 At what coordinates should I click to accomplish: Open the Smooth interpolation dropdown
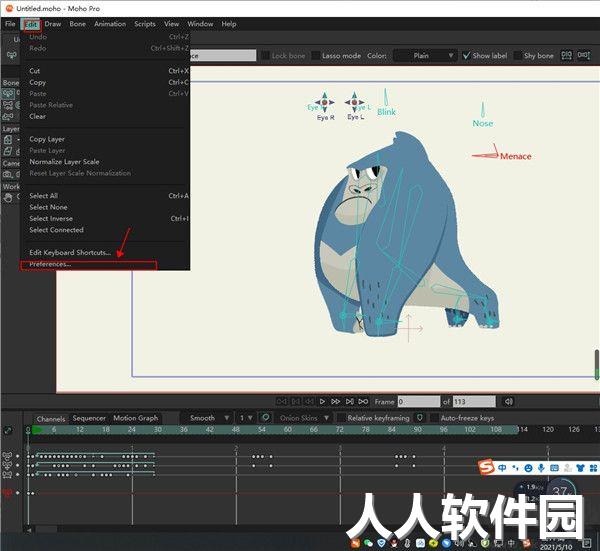coord(205,418)
